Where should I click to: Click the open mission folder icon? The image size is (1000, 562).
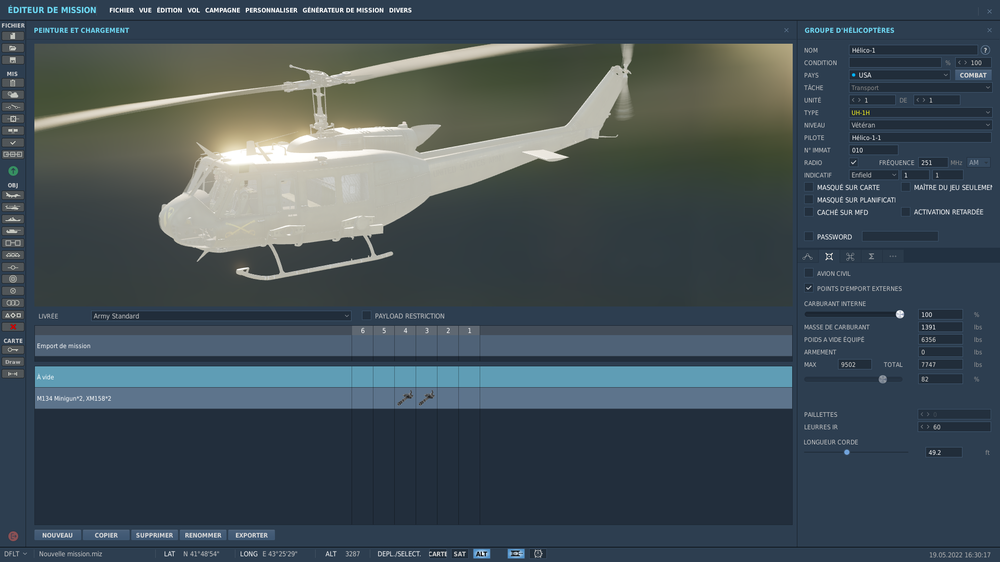click(13, 48)
